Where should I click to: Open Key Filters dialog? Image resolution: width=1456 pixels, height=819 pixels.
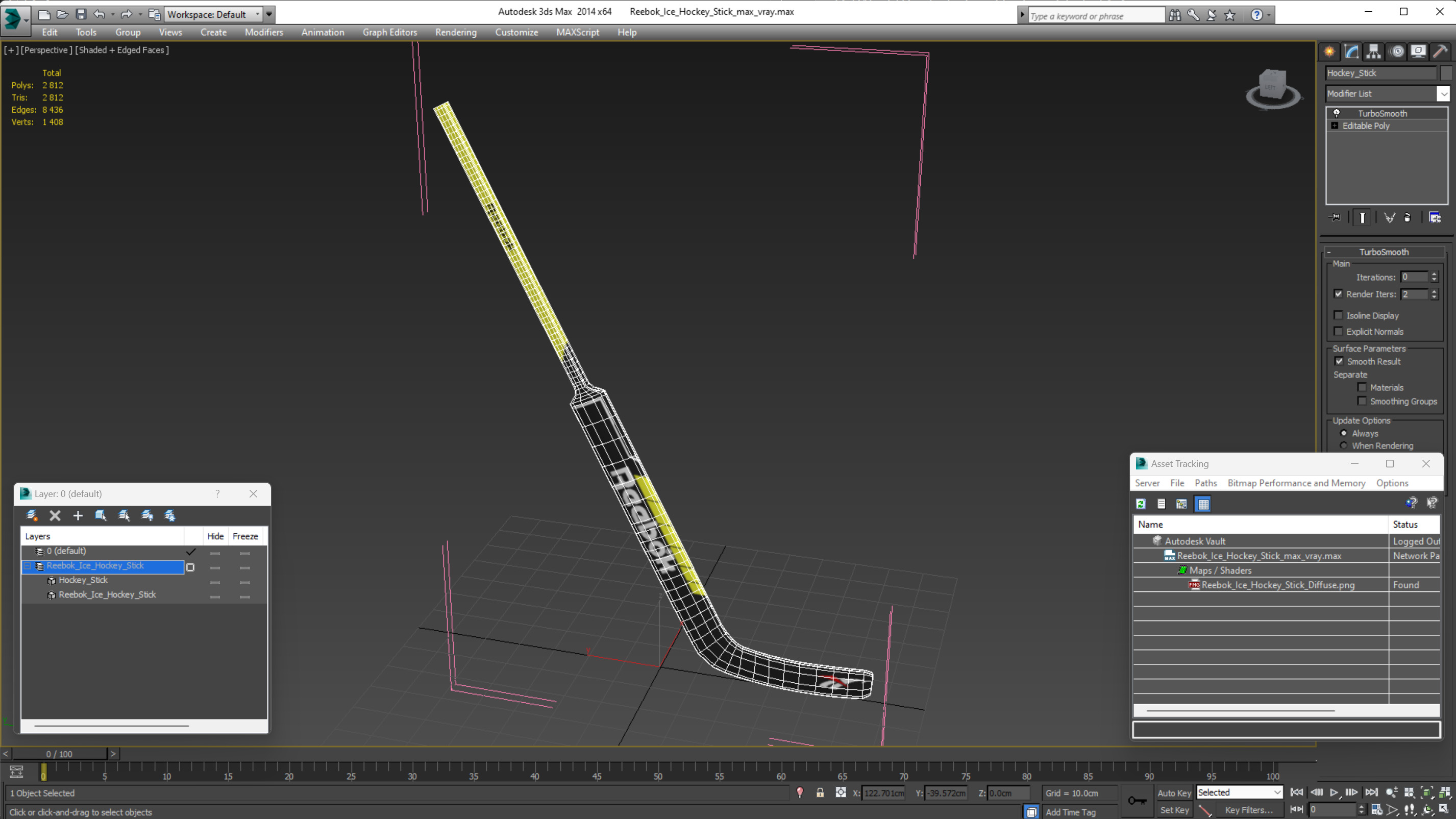[1249, 810]
